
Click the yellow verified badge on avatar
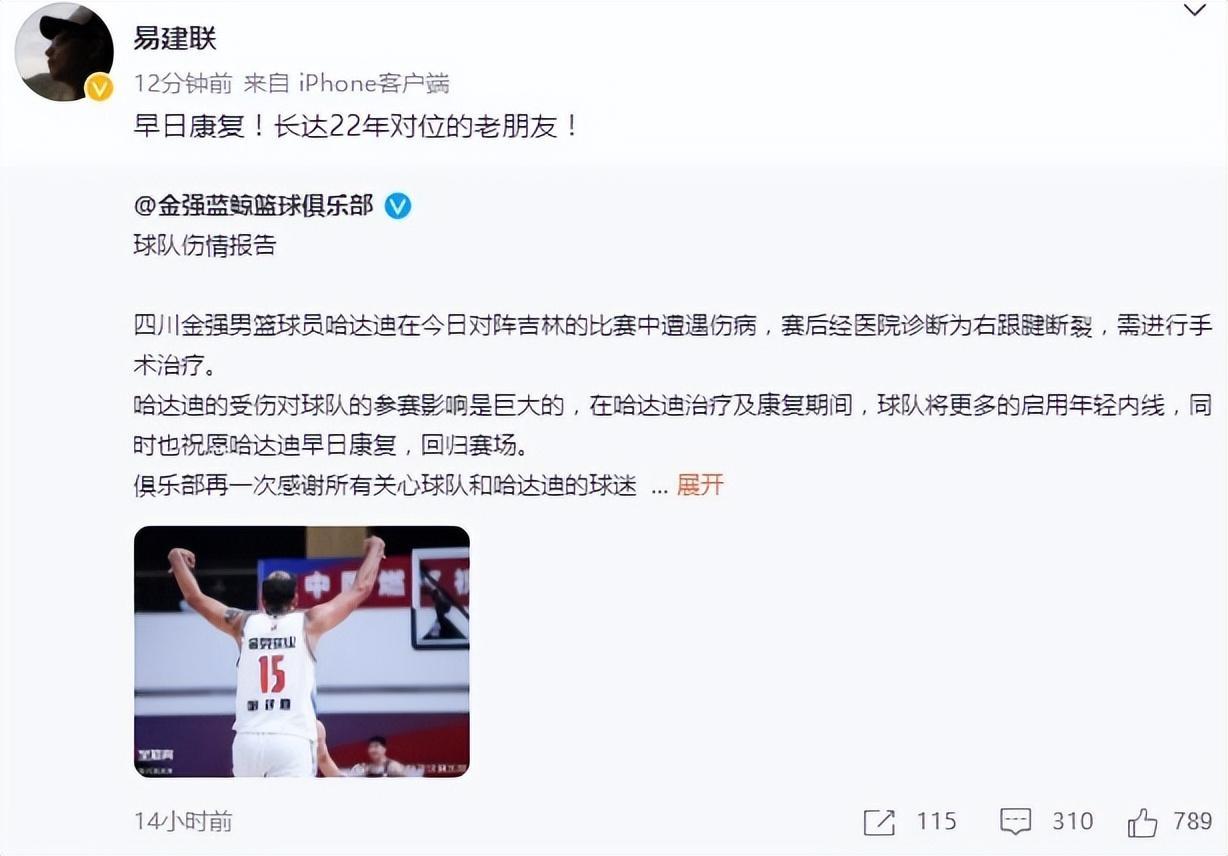98,88
